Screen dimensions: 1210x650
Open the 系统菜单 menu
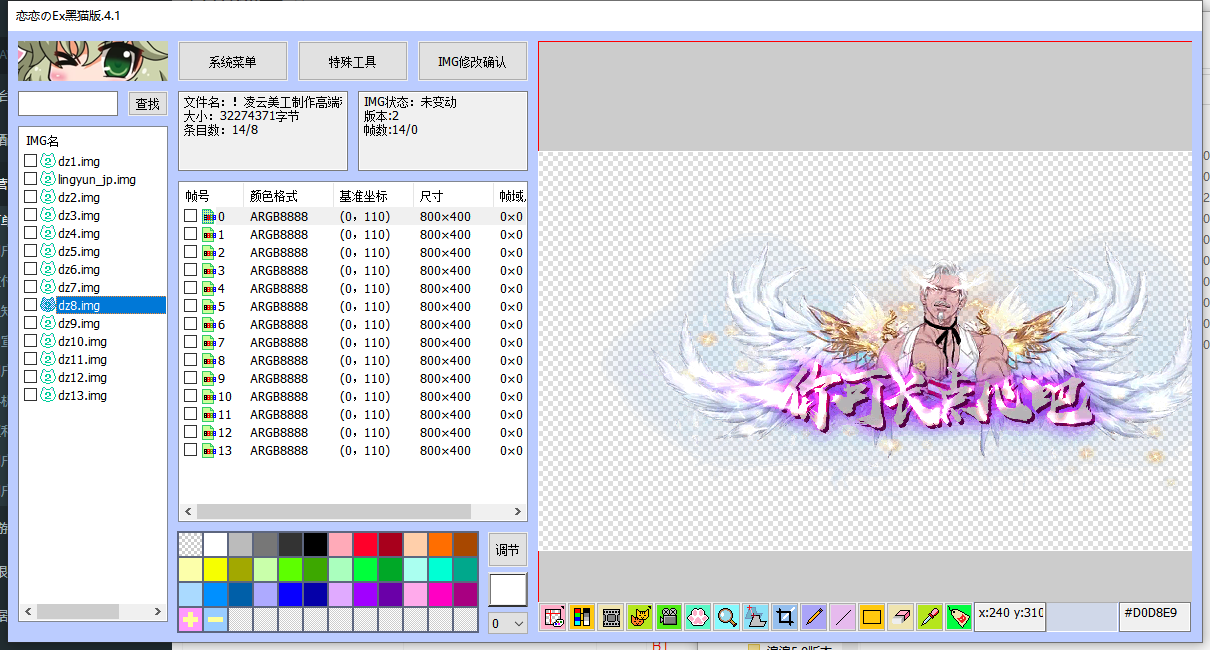232,61
